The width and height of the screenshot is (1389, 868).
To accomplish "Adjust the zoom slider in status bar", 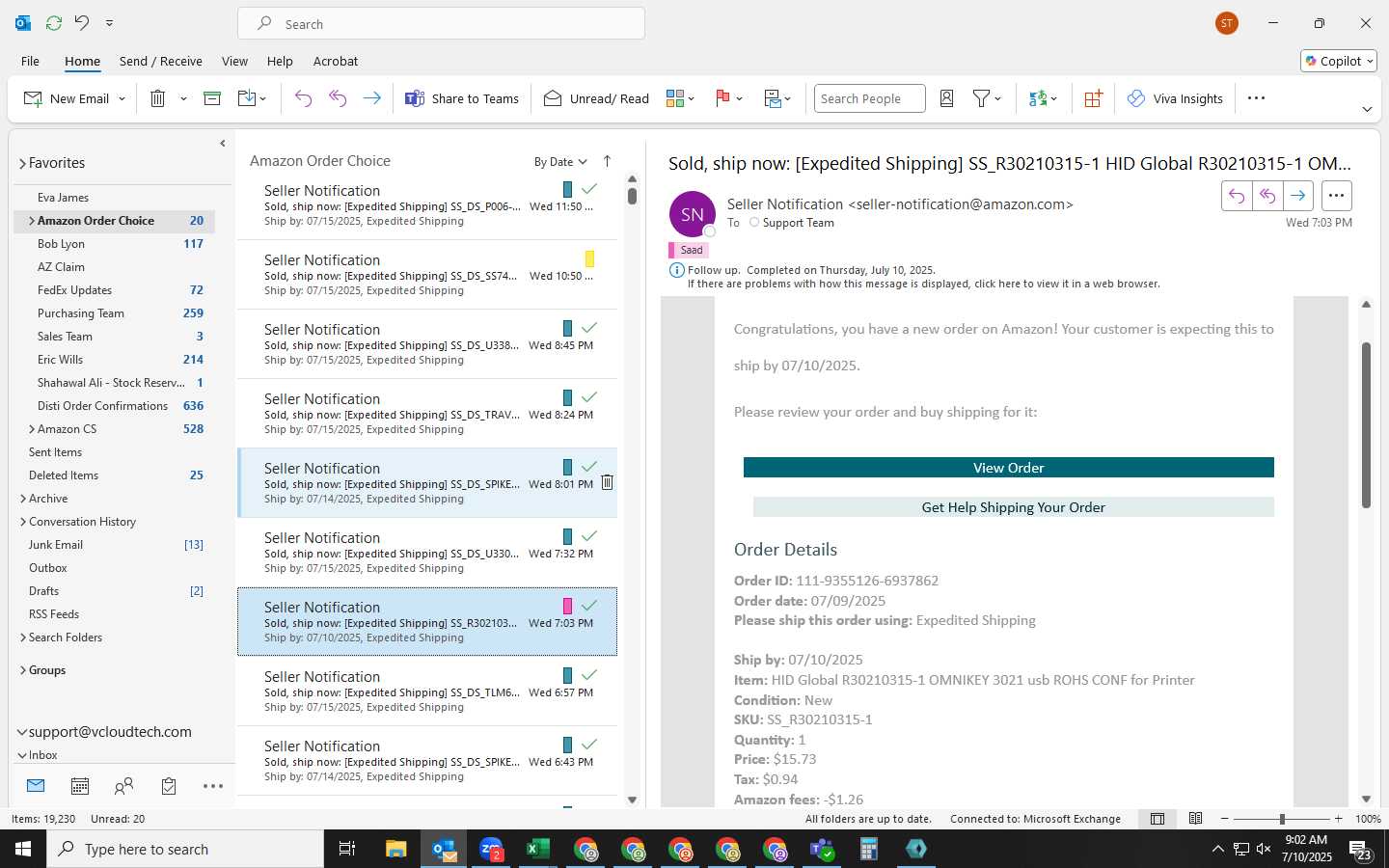I will coord(1282,819).
